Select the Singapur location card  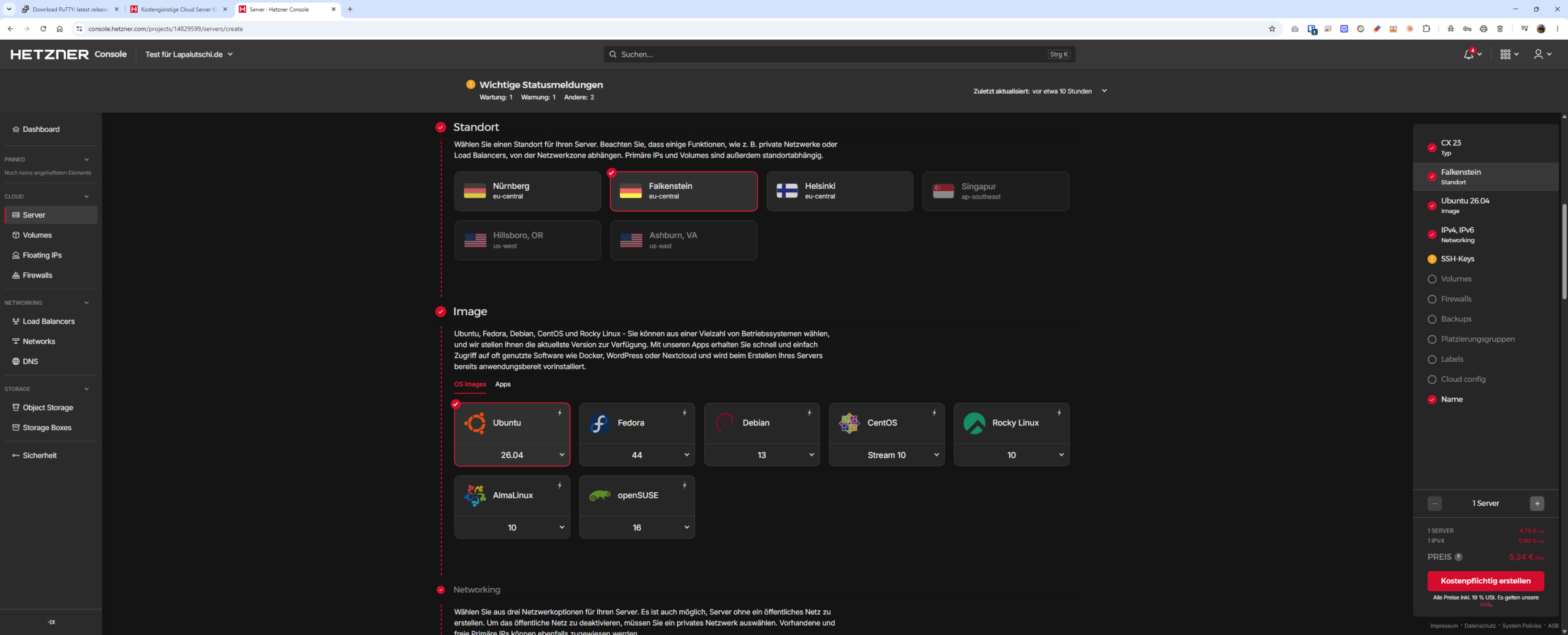tap(996, 191)
